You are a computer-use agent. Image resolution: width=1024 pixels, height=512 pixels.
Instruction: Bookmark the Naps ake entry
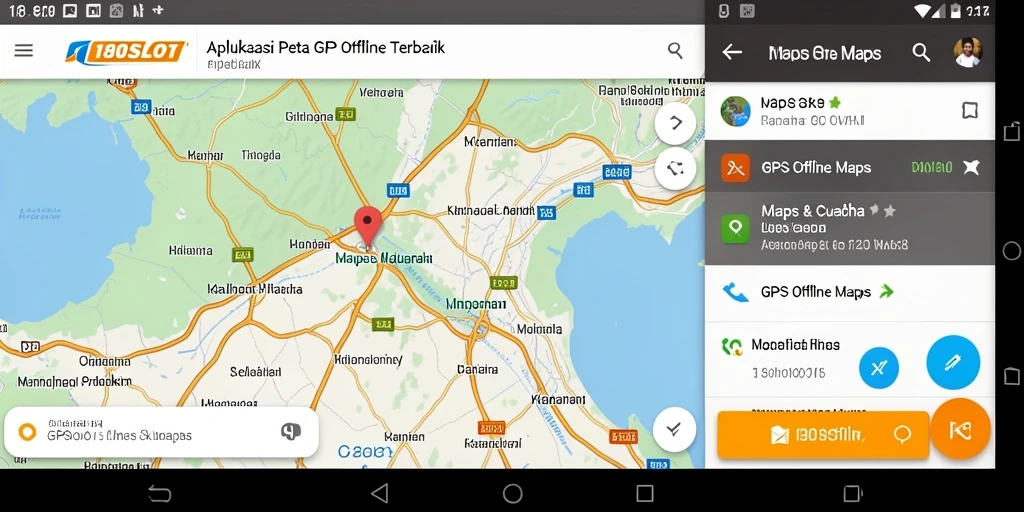point(970,110)
